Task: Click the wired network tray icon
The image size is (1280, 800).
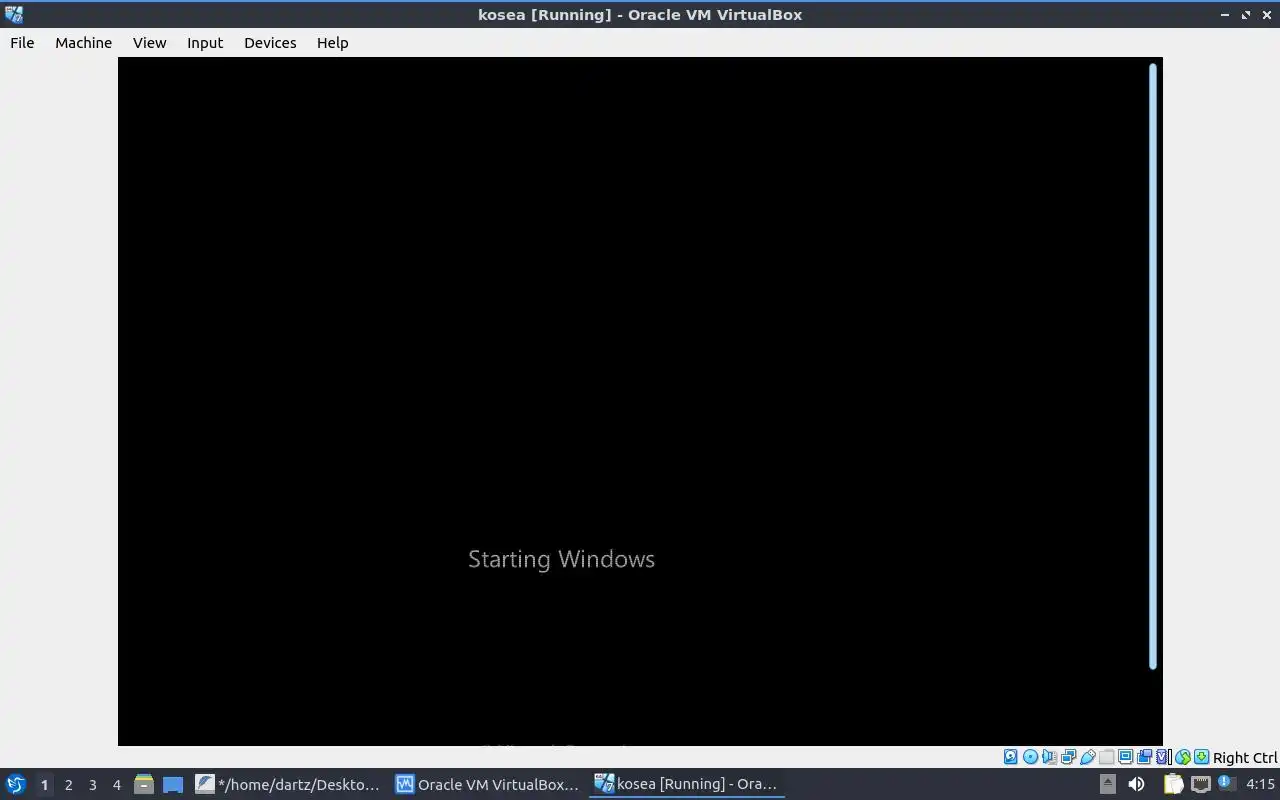Action: (1201, 784)
